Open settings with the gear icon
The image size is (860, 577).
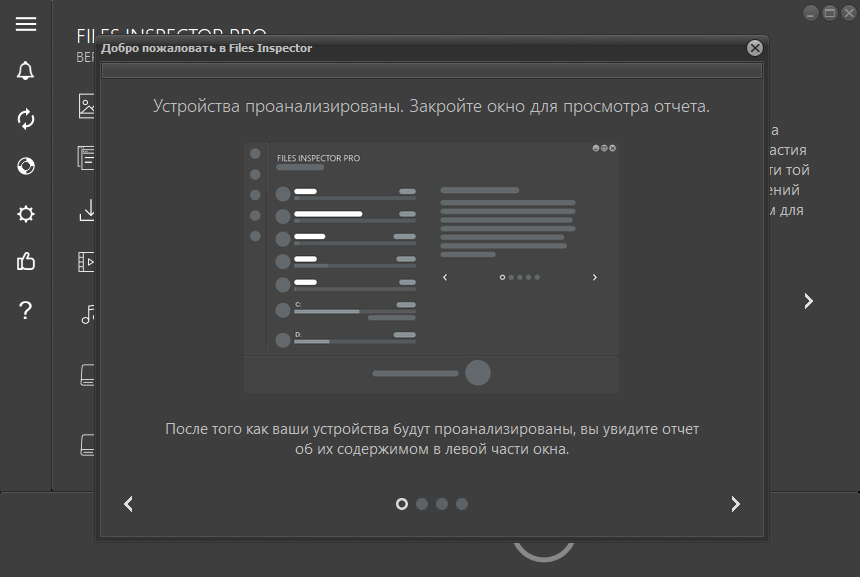(26, 214)
